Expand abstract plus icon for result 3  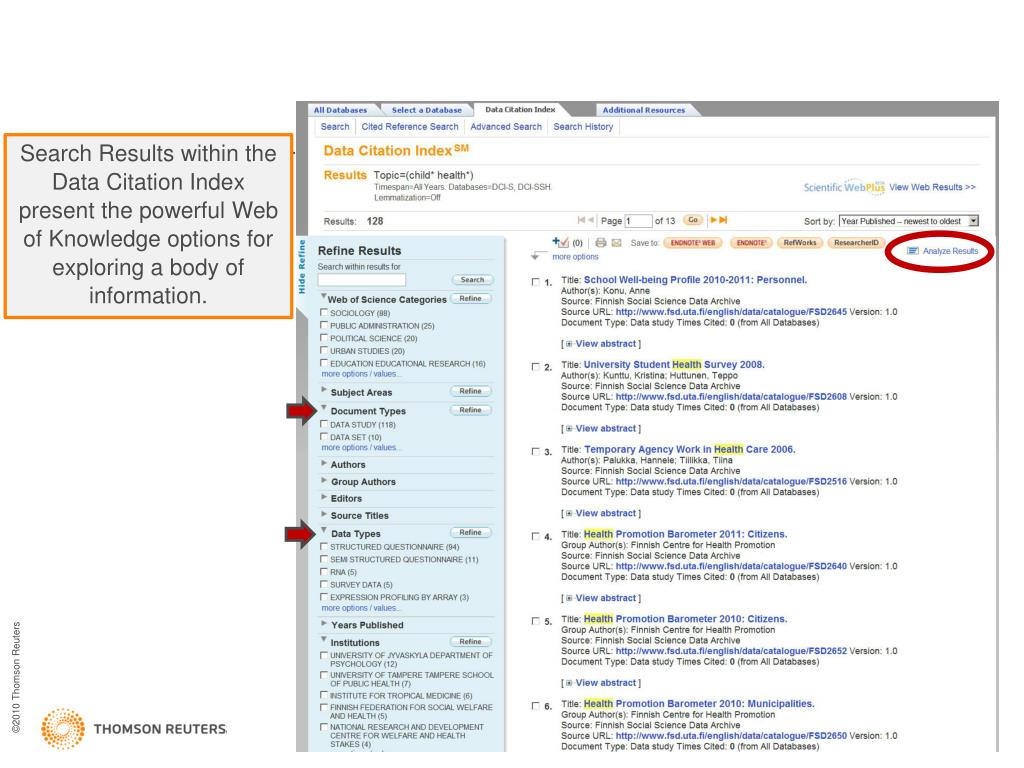[x=569, y=513]
